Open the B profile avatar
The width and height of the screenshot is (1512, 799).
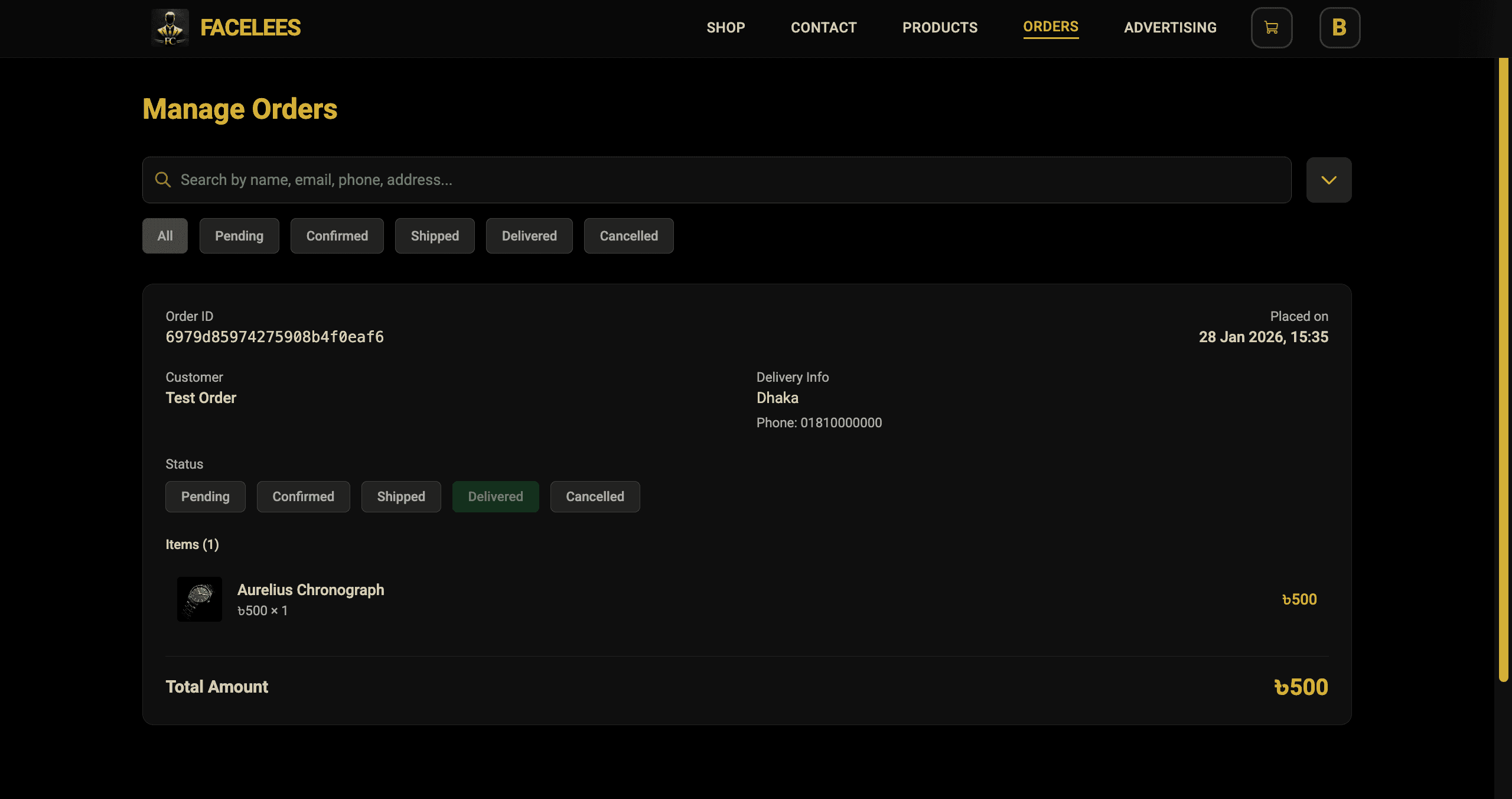[x=1339, y=27]
